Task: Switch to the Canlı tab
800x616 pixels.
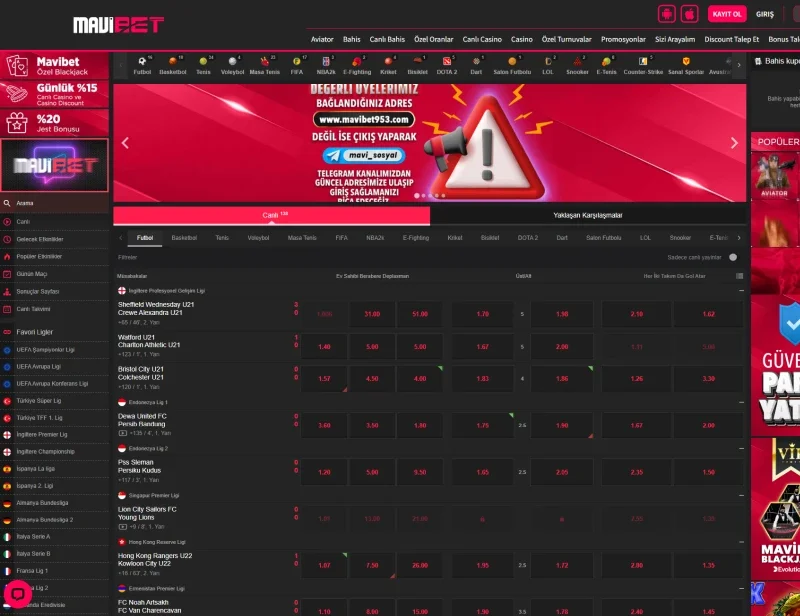Action: [x=271, y=215]
